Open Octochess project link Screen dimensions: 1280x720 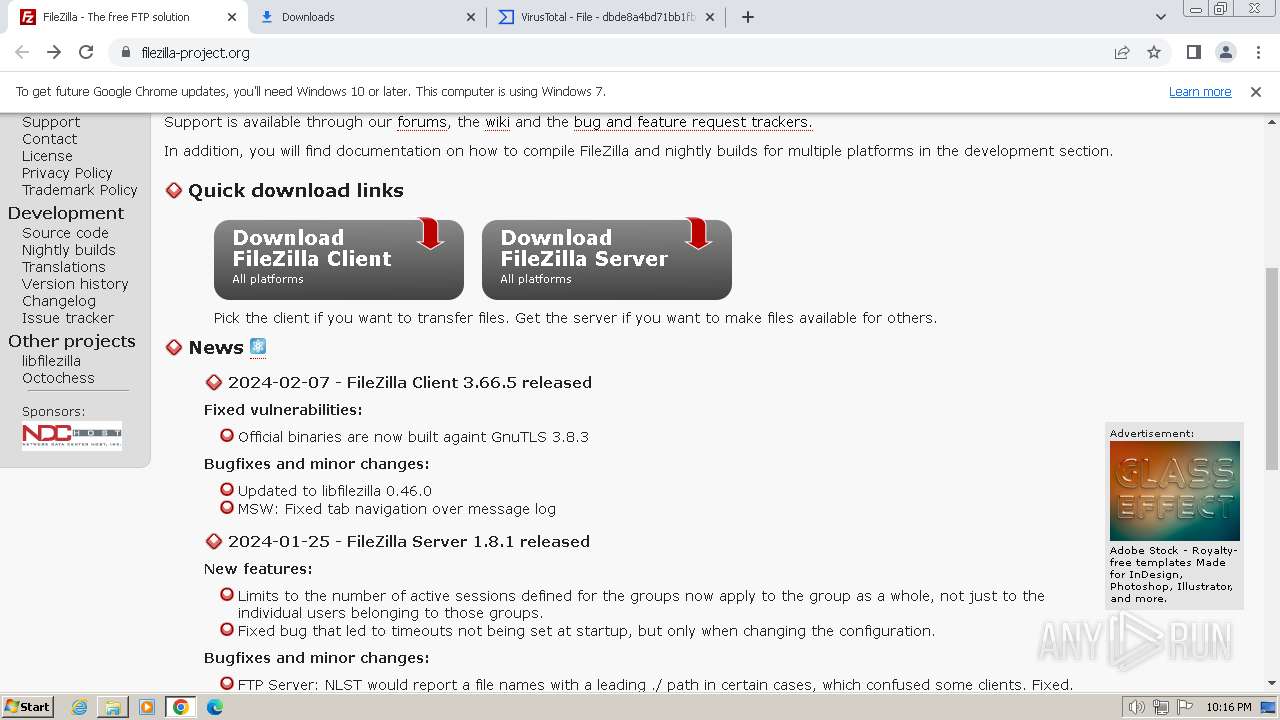[x=58, y=378]
